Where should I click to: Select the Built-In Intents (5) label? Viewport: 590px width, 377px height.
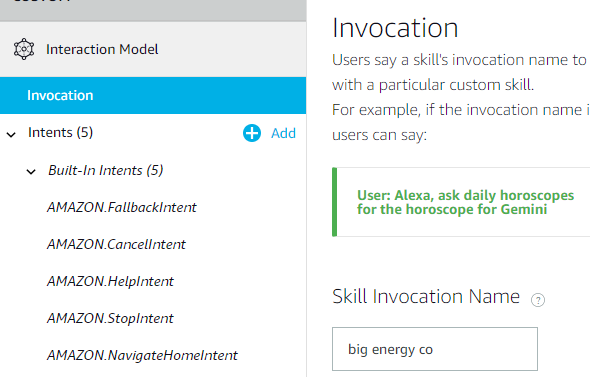coord(105,170)
